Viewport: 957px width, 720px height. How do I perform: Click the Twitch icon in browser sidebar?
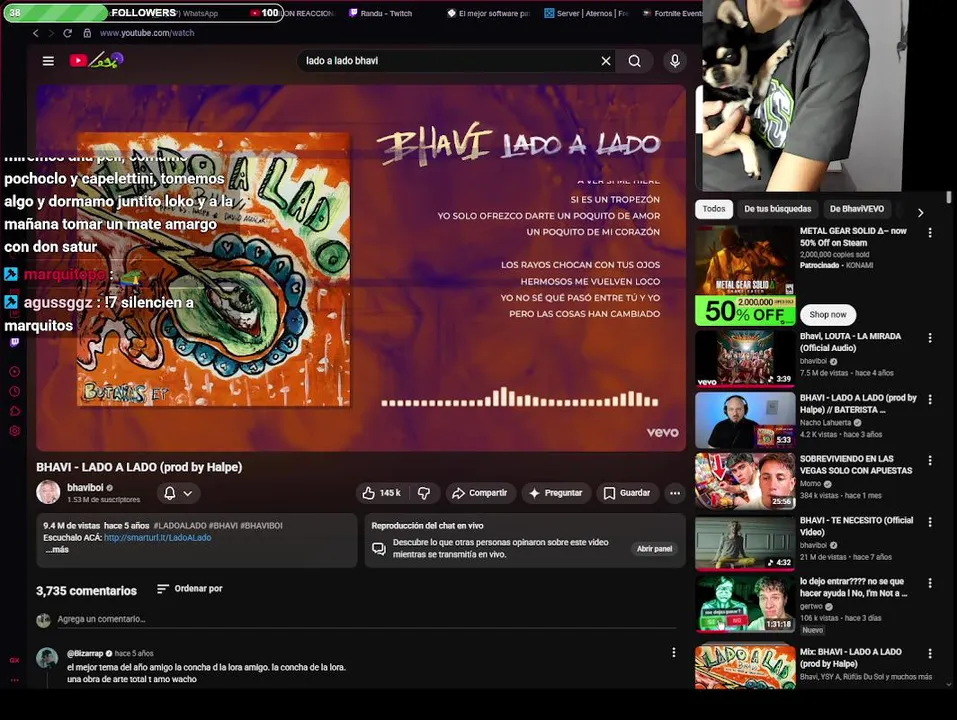[15, 342]
